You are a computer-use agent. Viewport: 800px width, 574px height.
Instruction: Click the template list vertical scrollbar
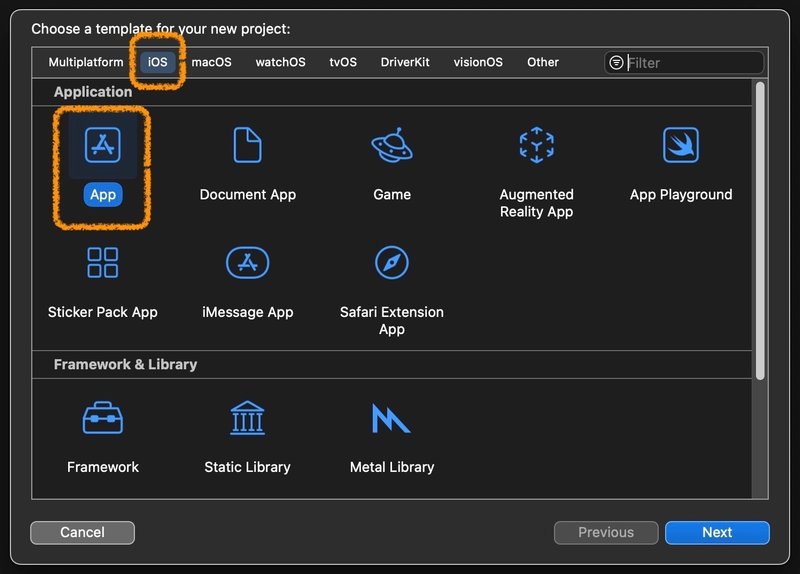760,231
